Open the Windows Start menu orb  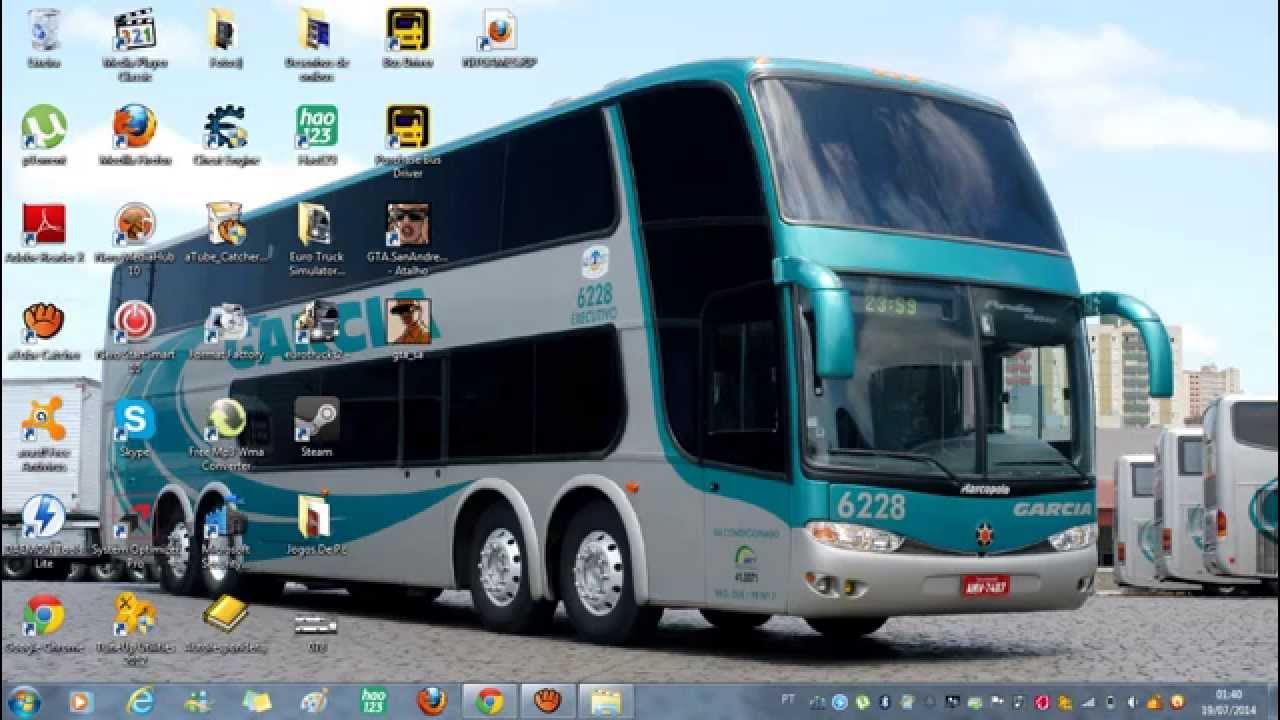point(24,701)
